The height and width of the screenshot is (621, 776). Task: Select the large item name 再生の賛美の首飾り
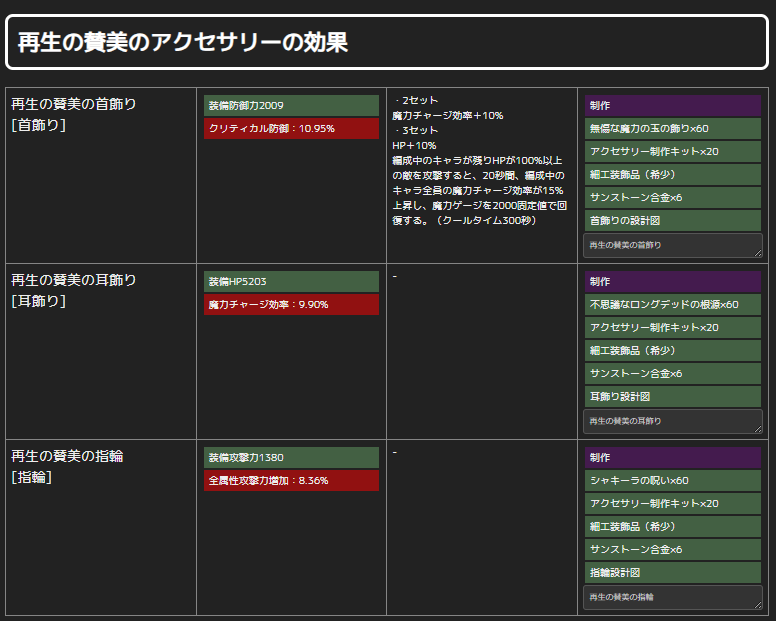(74, 104)
